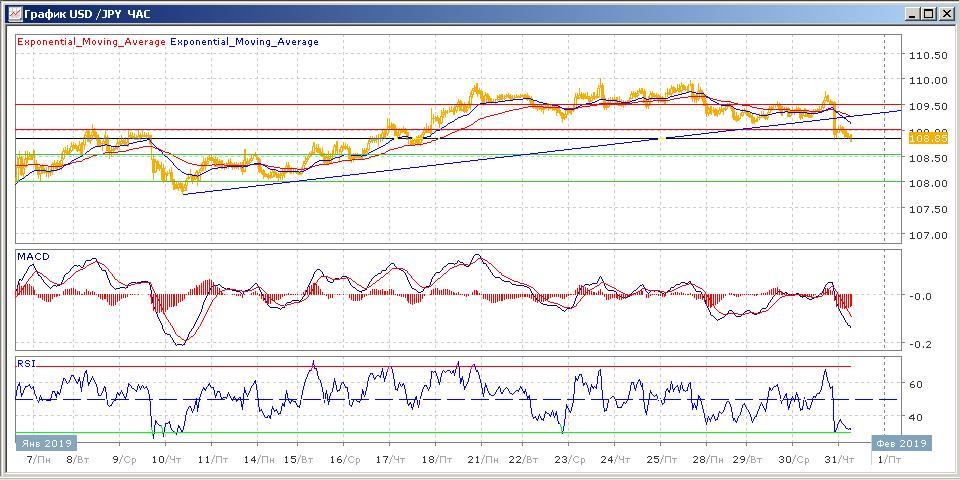The width and height of the screenshot is (960, 480).
Task: Click the 1/Пт date label
Action: tap(889, 460)
